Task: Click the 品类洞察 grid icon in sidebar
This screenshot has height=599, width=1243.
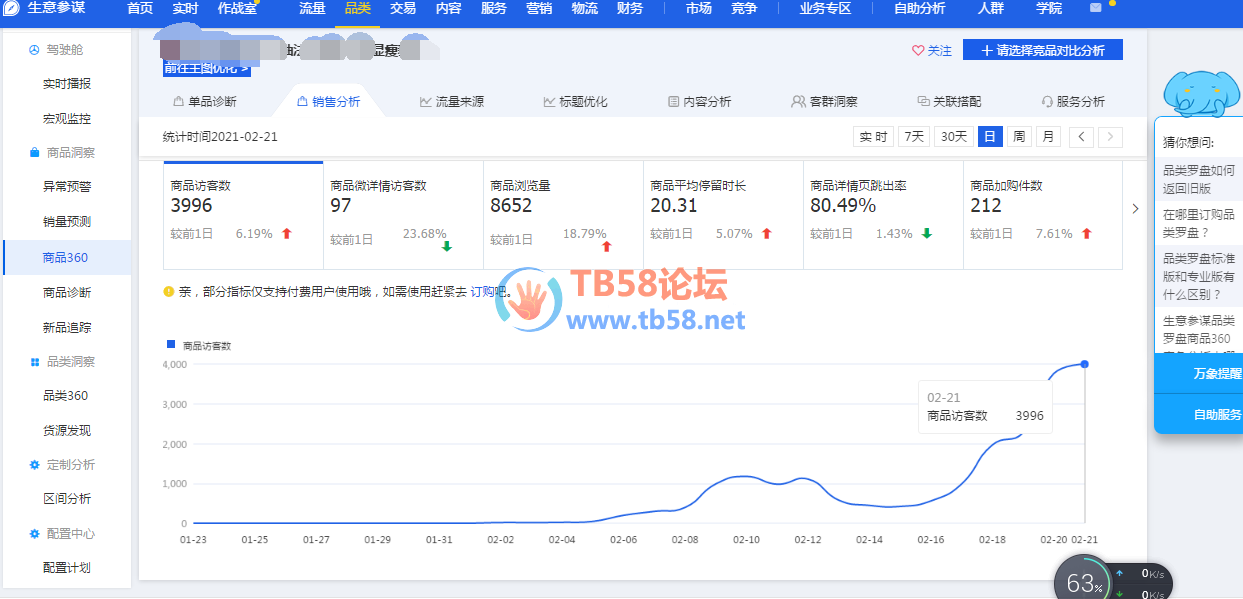Action: pyautogui.click(x=34, y=362)
